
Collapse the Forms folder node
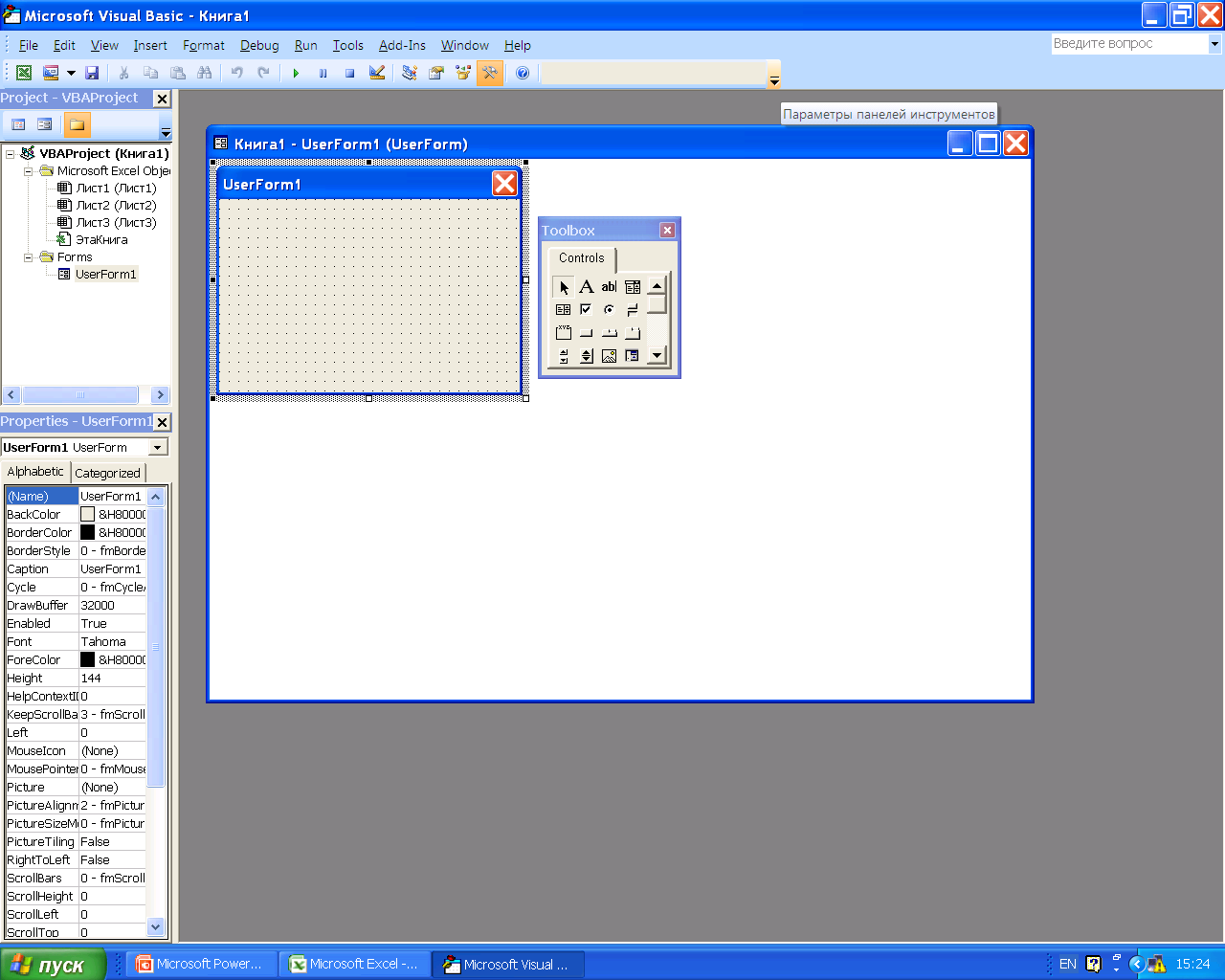click(28, 257)
